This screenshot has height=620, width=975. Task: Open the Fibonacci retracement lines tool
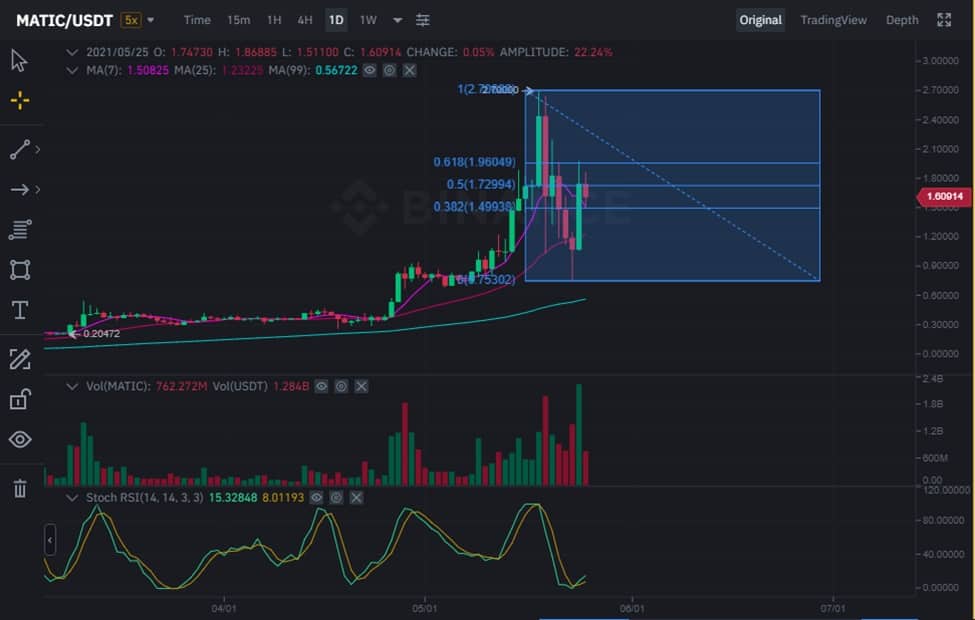coord(20,229)
